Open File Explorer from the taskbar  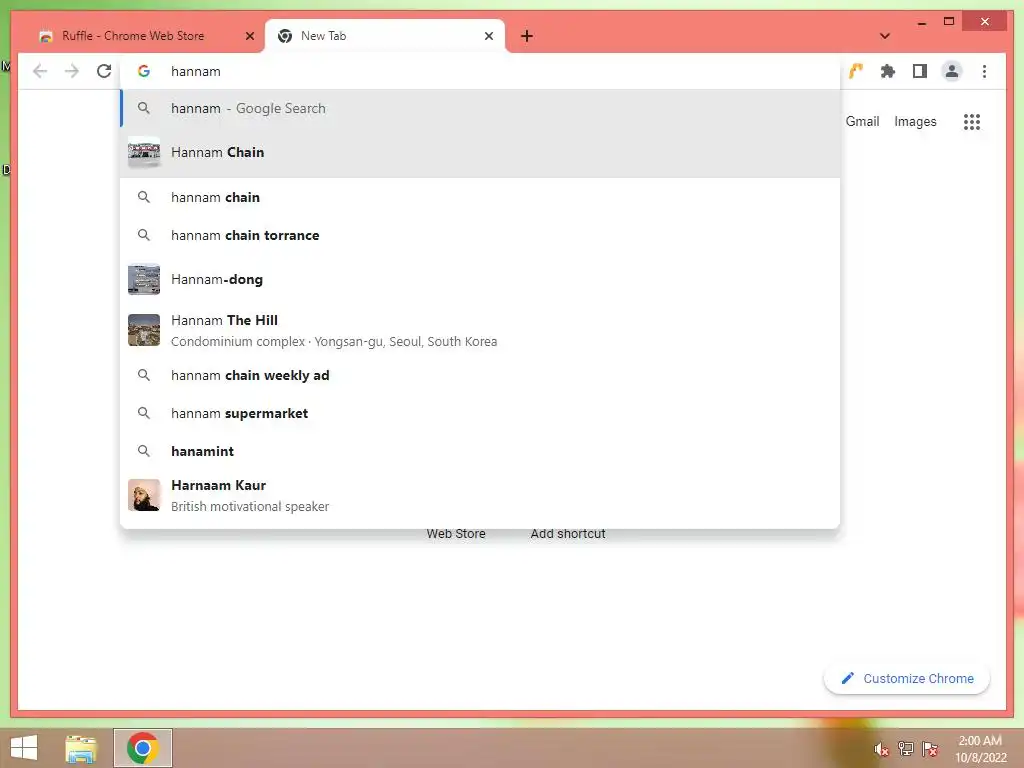coord(81,748)
